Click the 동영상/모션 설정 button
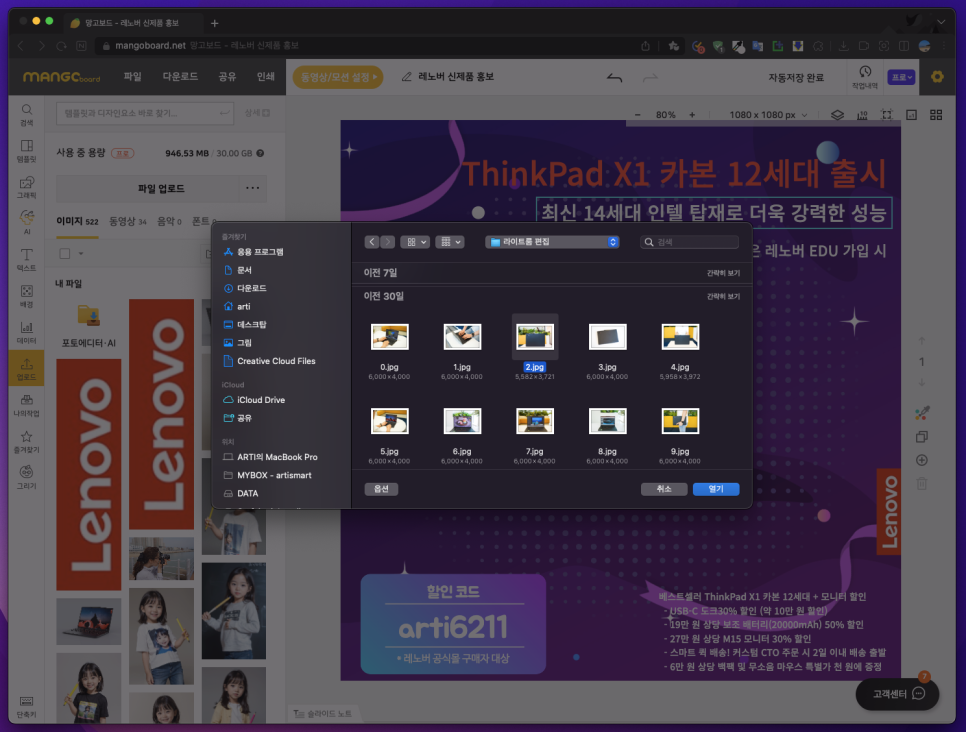This screenshot has width=966, height=732. [x=338, y=77]
